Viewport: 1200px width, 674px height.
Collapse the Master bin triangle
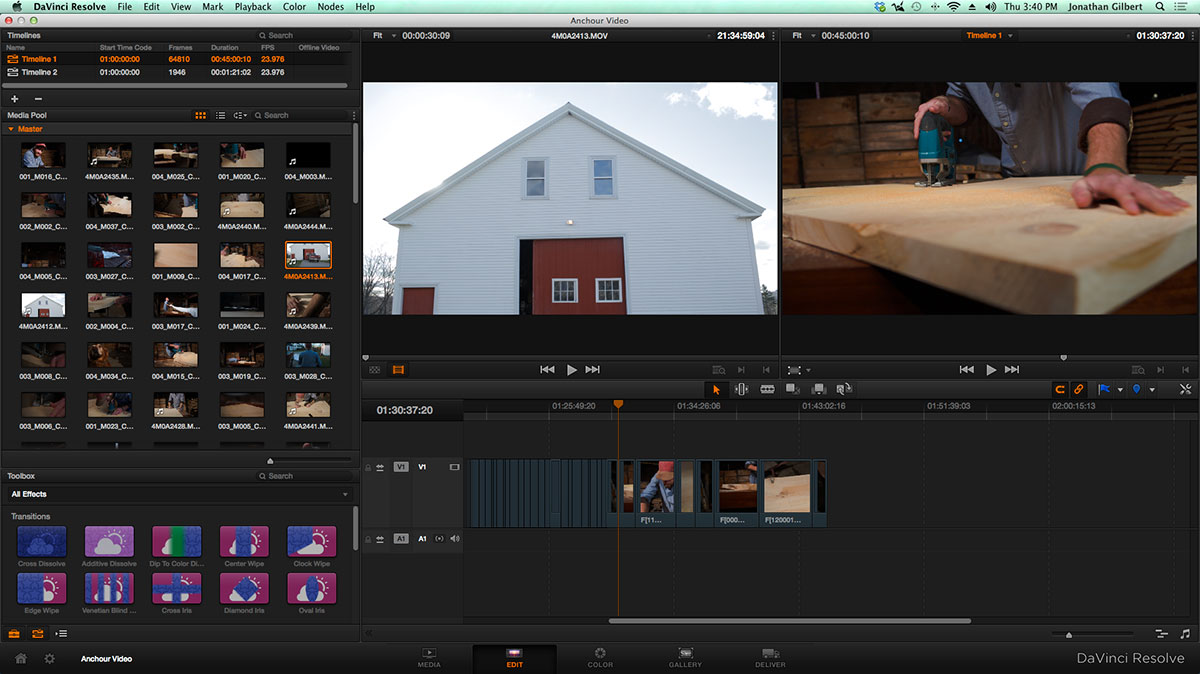coord(11,129)
